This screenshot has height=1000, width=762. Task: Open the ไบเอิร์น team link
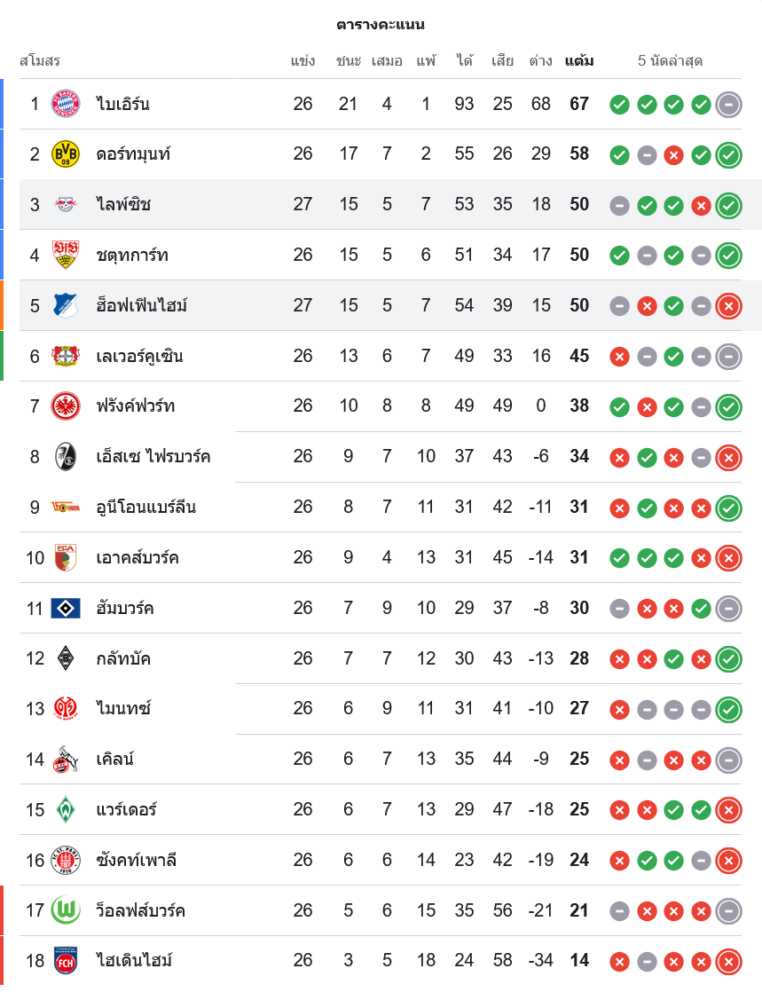123,104
